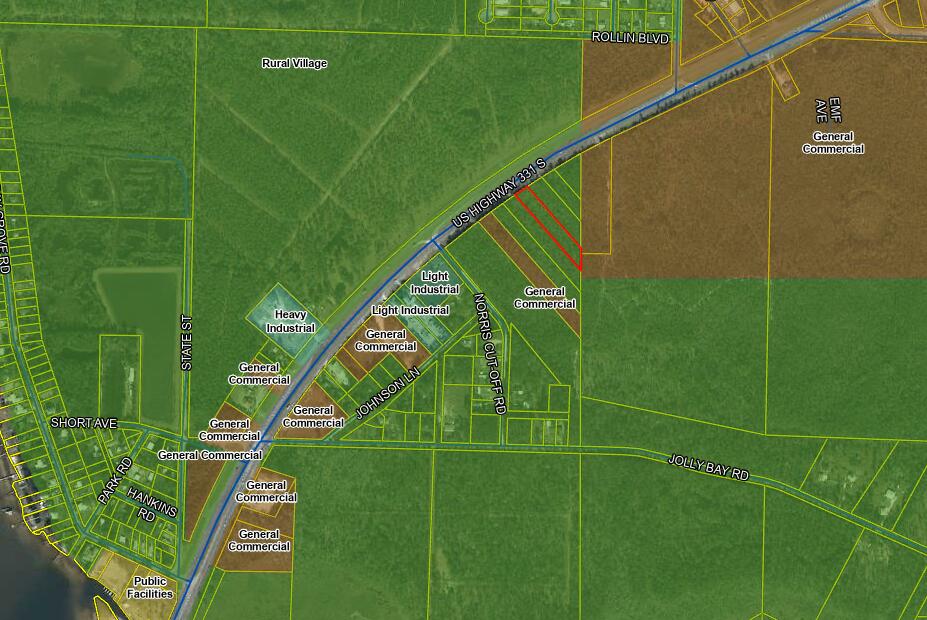This screenshot has width=927, height=620.
Task: Select the General Commercial parcel near Norris Cut Off
Action: [546, 299]
